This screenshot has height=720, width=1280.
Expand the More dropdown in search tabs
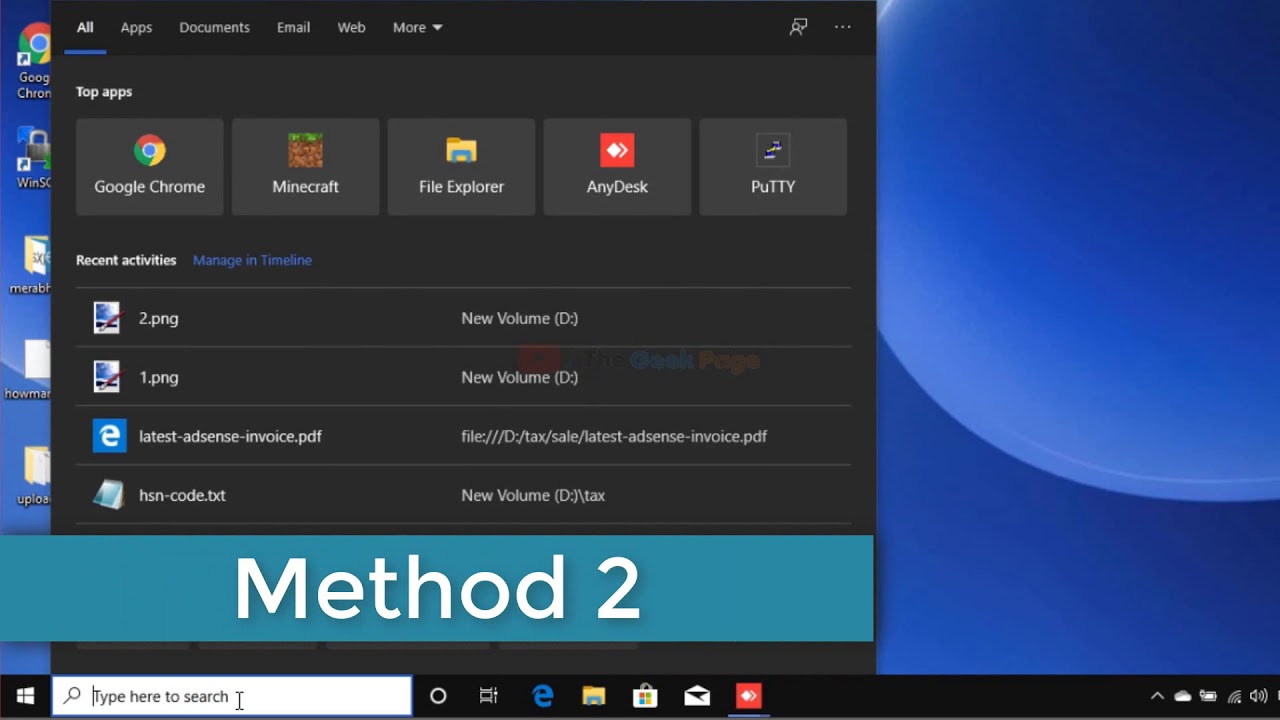(417, 27)
